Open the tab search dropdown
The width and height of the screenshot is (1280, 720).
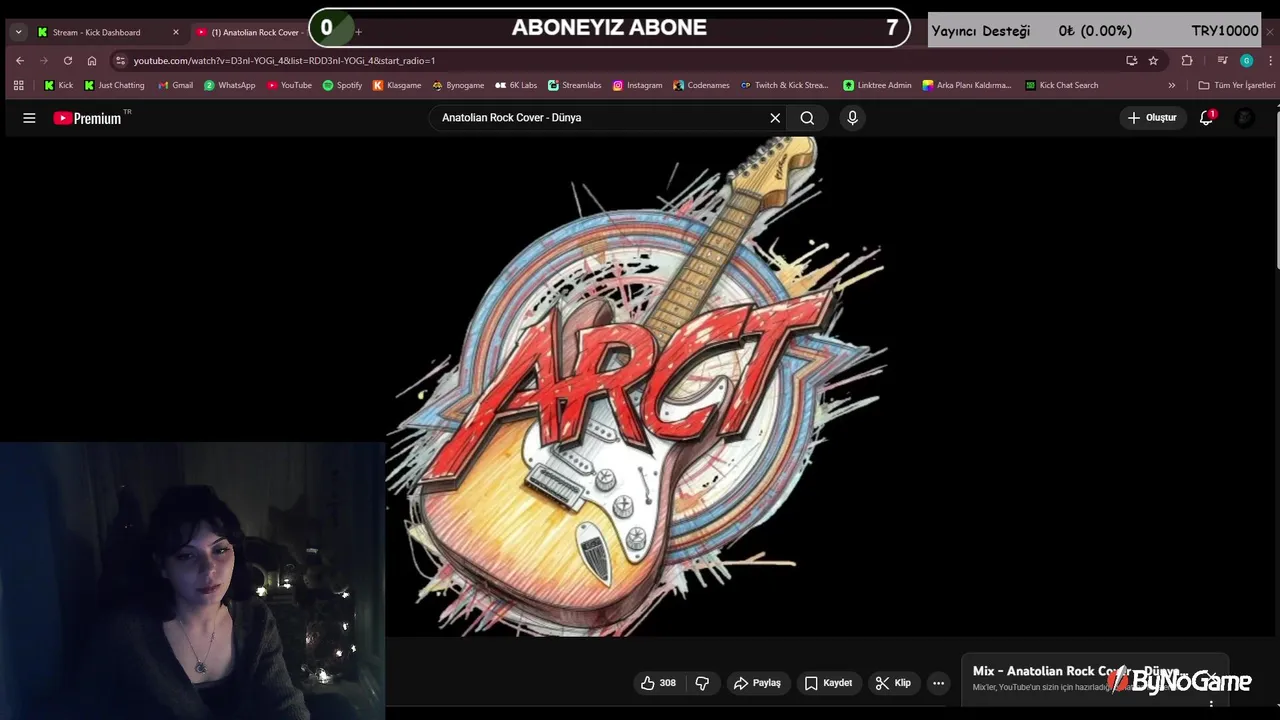[18, 32]
